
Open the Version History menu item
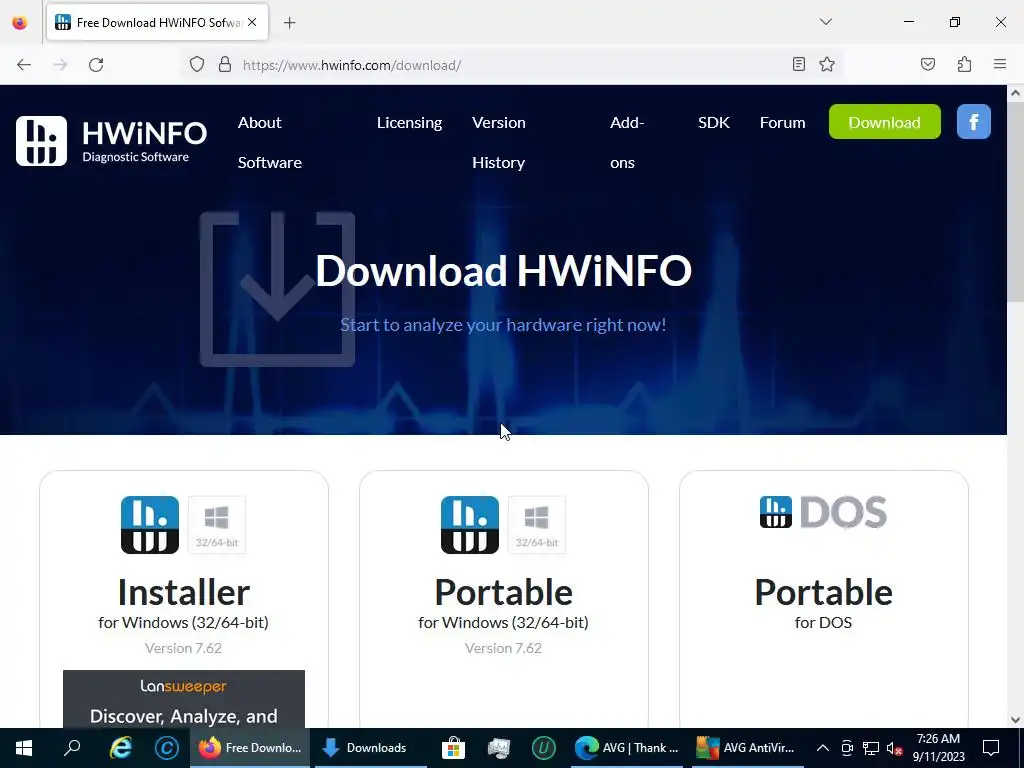coord(499,142)
